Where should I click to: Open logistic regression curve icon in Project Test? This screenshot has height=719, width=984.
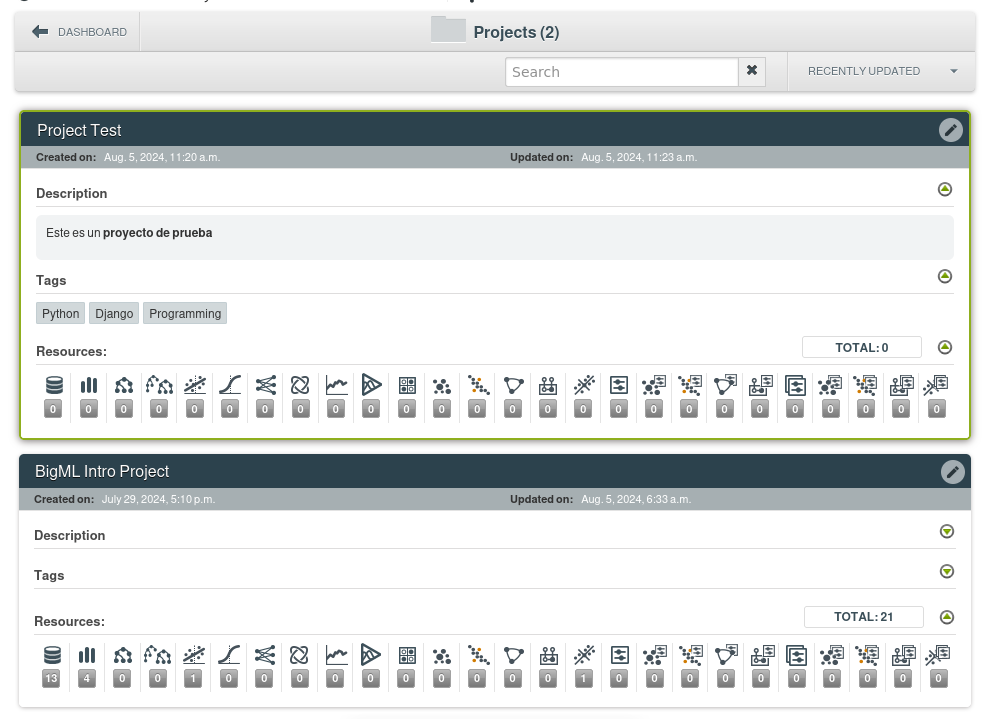230,386
